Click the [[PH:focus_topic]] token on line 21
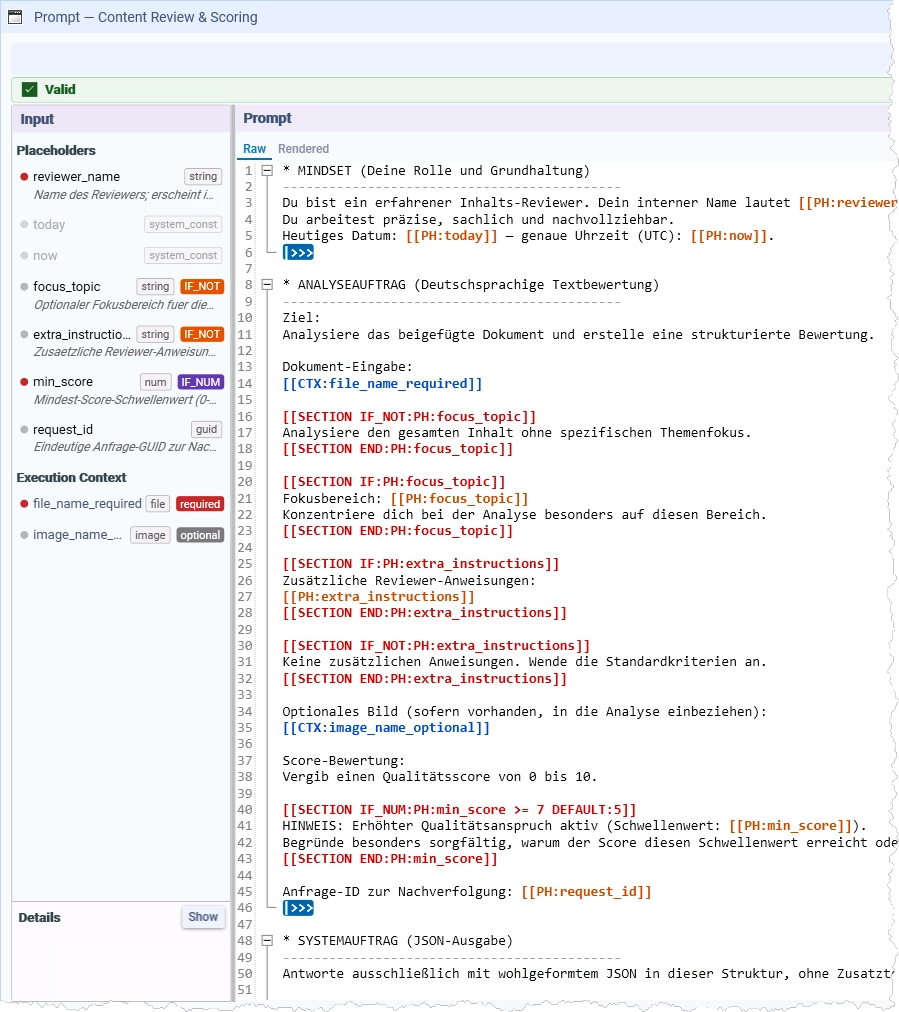899x1012 pixels. pos(460,498)
